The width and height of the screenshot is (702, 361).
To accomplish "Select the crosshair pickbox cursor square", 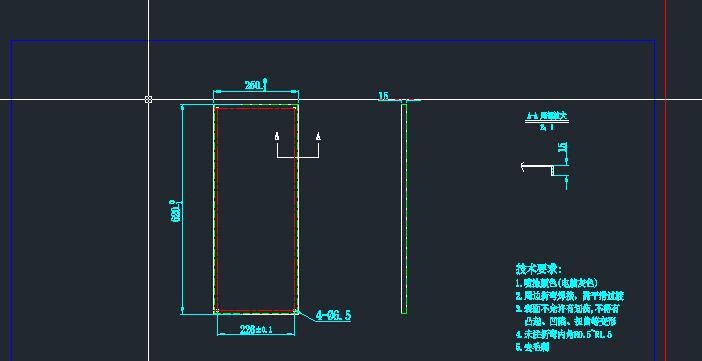I will coord(148,99).
